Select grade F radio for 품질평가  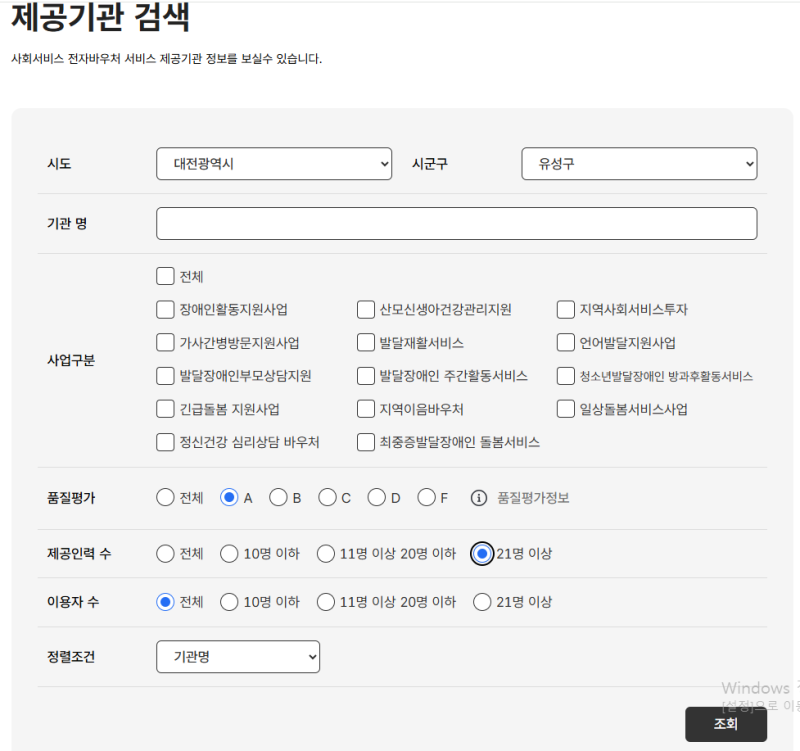click(x=426, y=497)
